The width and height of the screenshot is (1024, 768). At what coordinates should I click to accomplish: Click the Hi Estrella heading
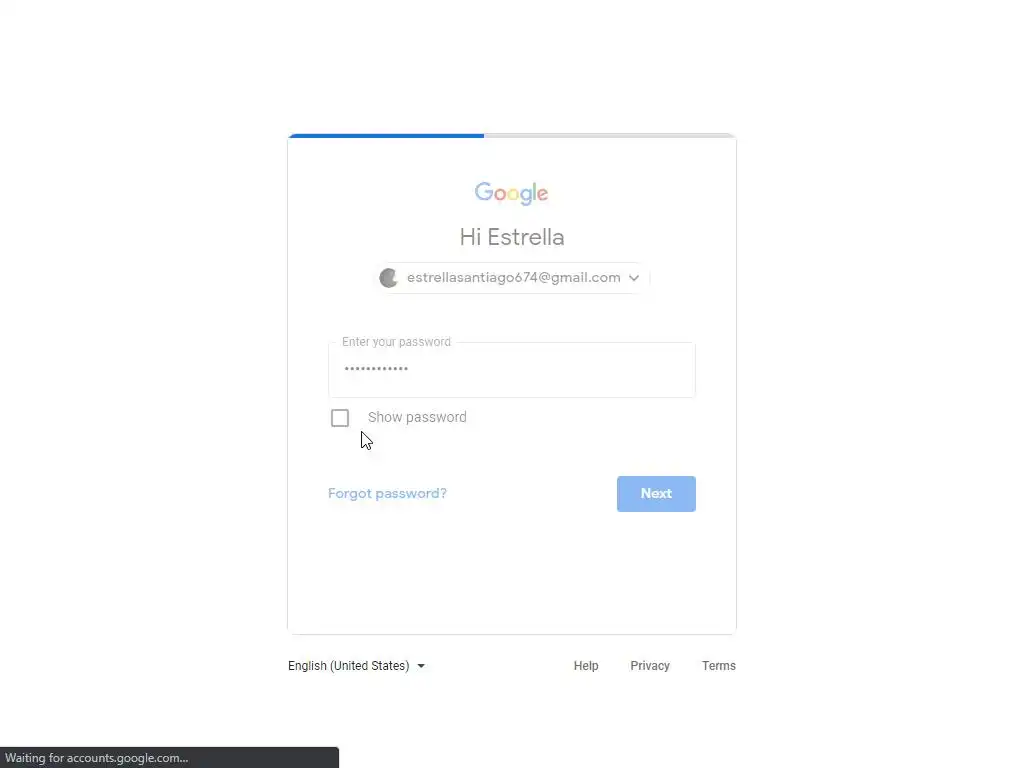coord(511,237)
